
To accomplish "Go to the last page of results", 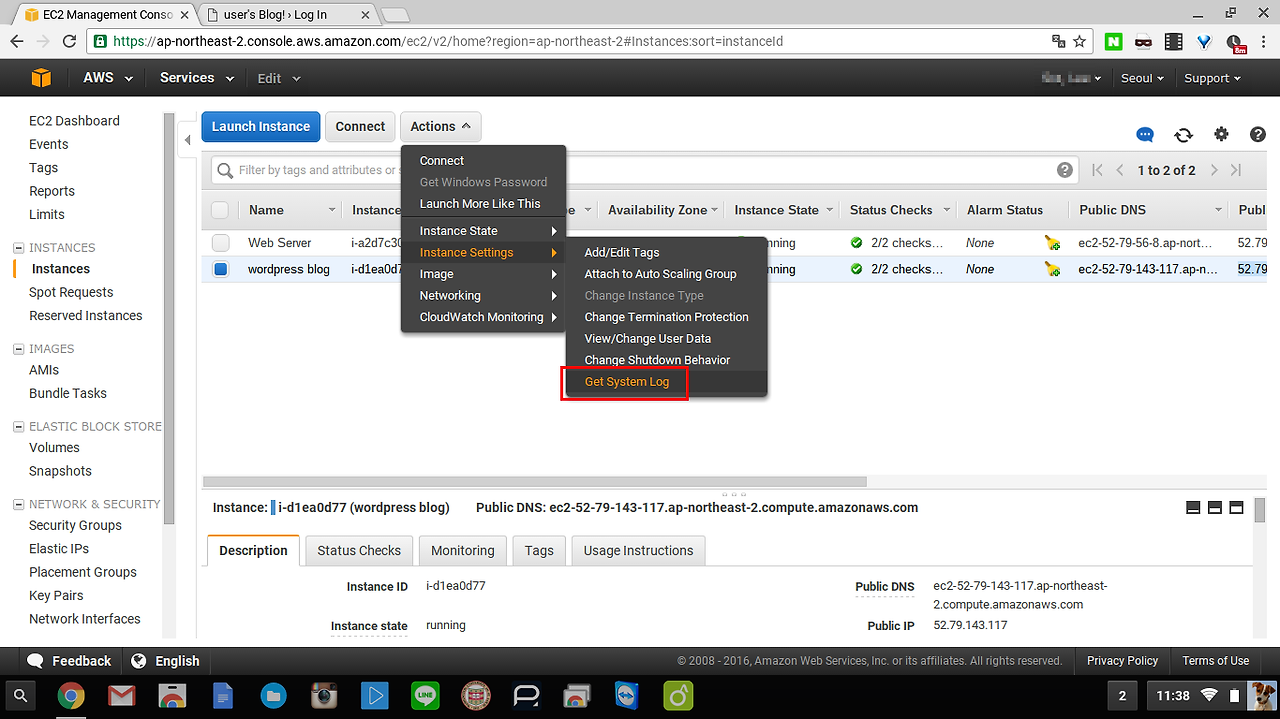I will click(x=1236, y=170).
